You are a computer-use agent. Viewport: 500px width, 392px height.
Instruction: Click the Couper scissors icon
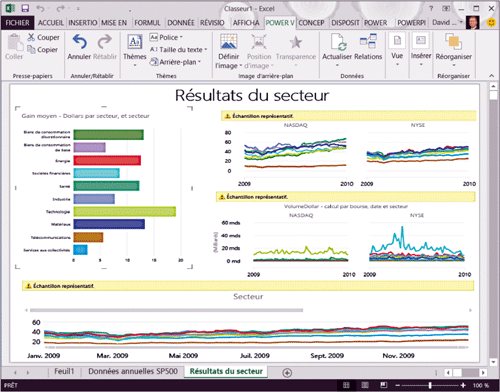(x=31, y=37)
